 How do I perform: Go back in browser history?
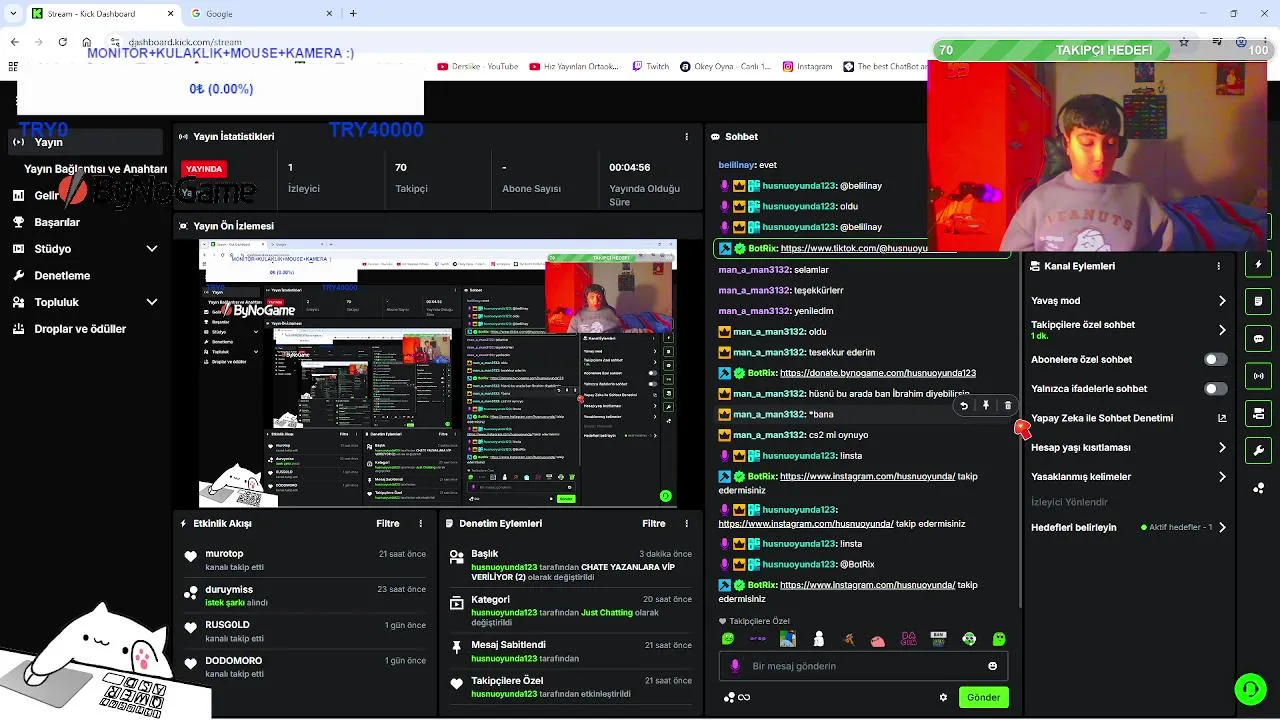point(15,42)
